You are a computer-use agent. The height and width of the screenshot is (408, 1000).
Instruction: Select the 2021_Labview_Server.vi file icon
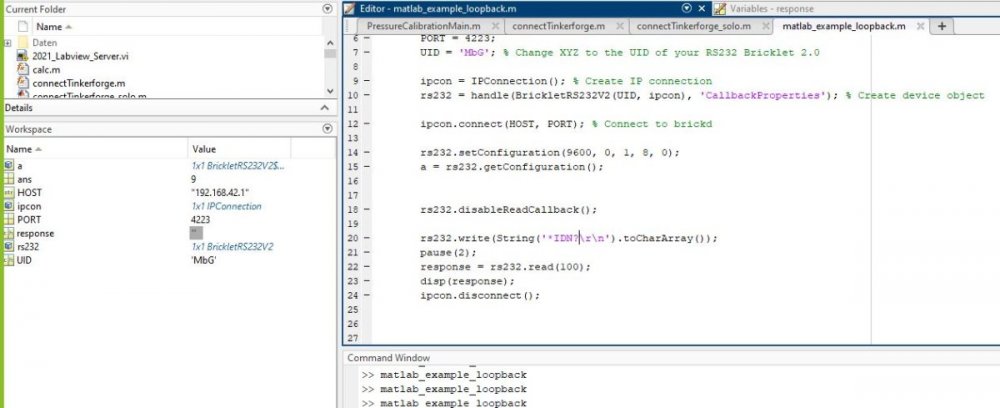(24, 56)
